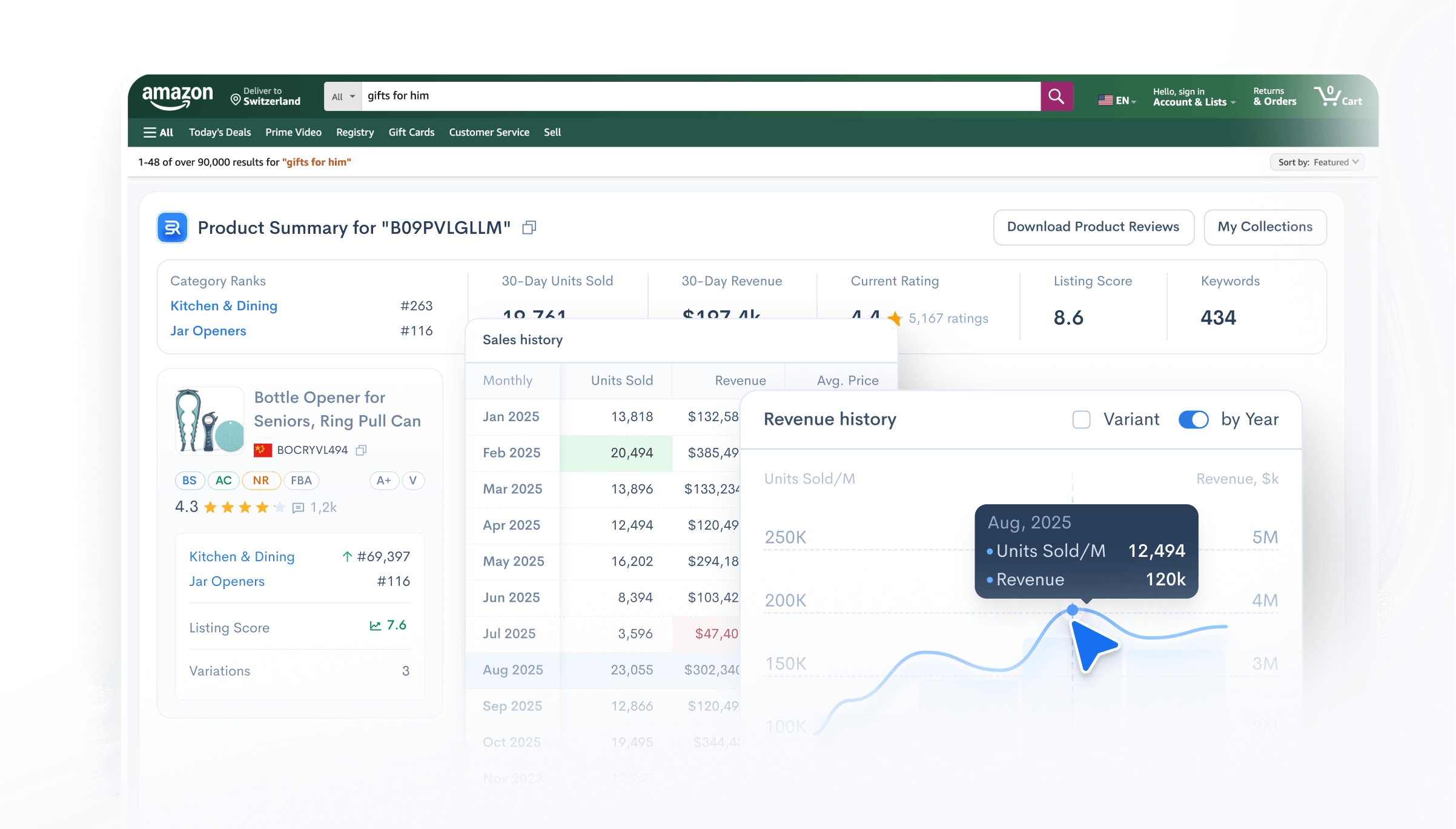Expand the EN language selector
Screen dimensions: 1456x829
[x=1117, y=101]
